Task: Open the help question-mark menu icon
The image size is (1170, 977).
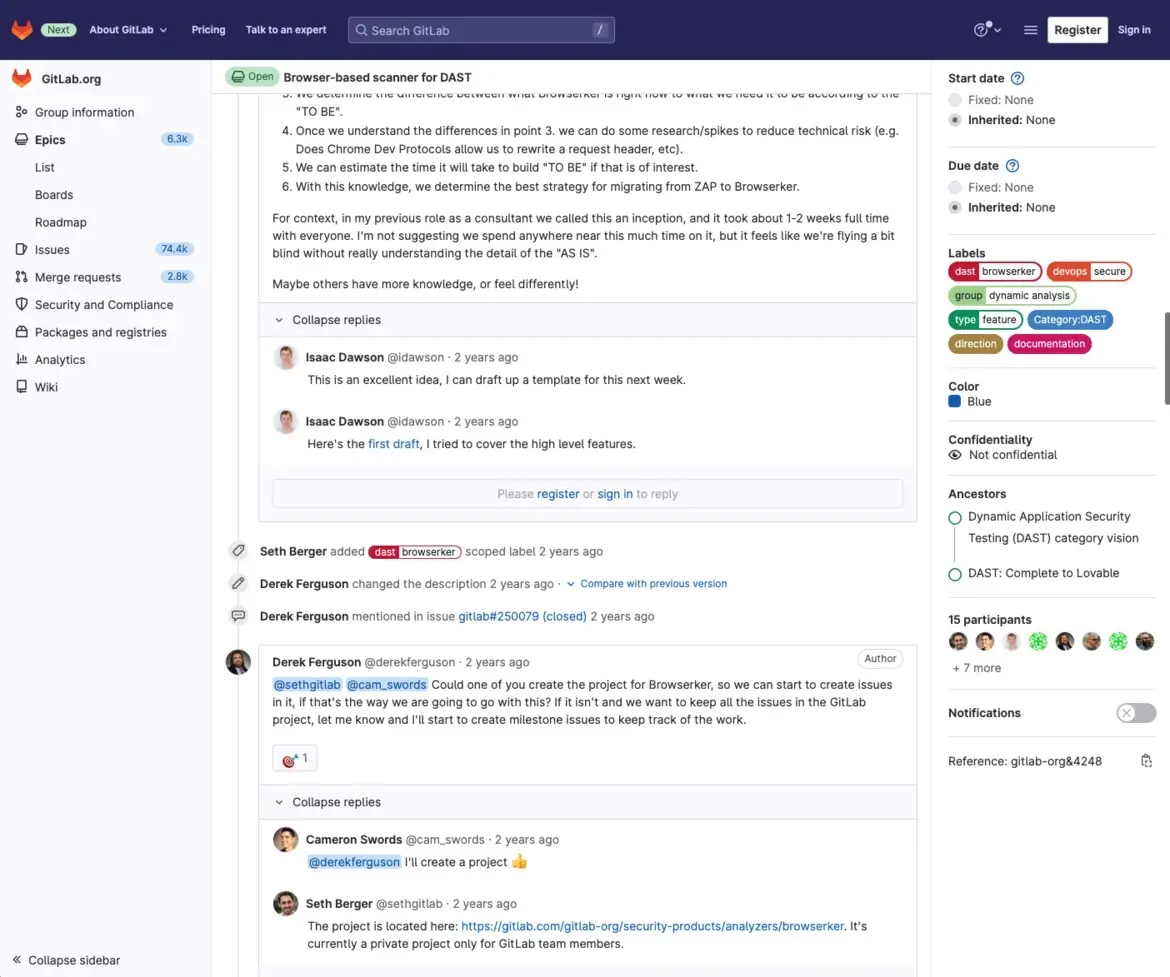Action: (986, 30)
